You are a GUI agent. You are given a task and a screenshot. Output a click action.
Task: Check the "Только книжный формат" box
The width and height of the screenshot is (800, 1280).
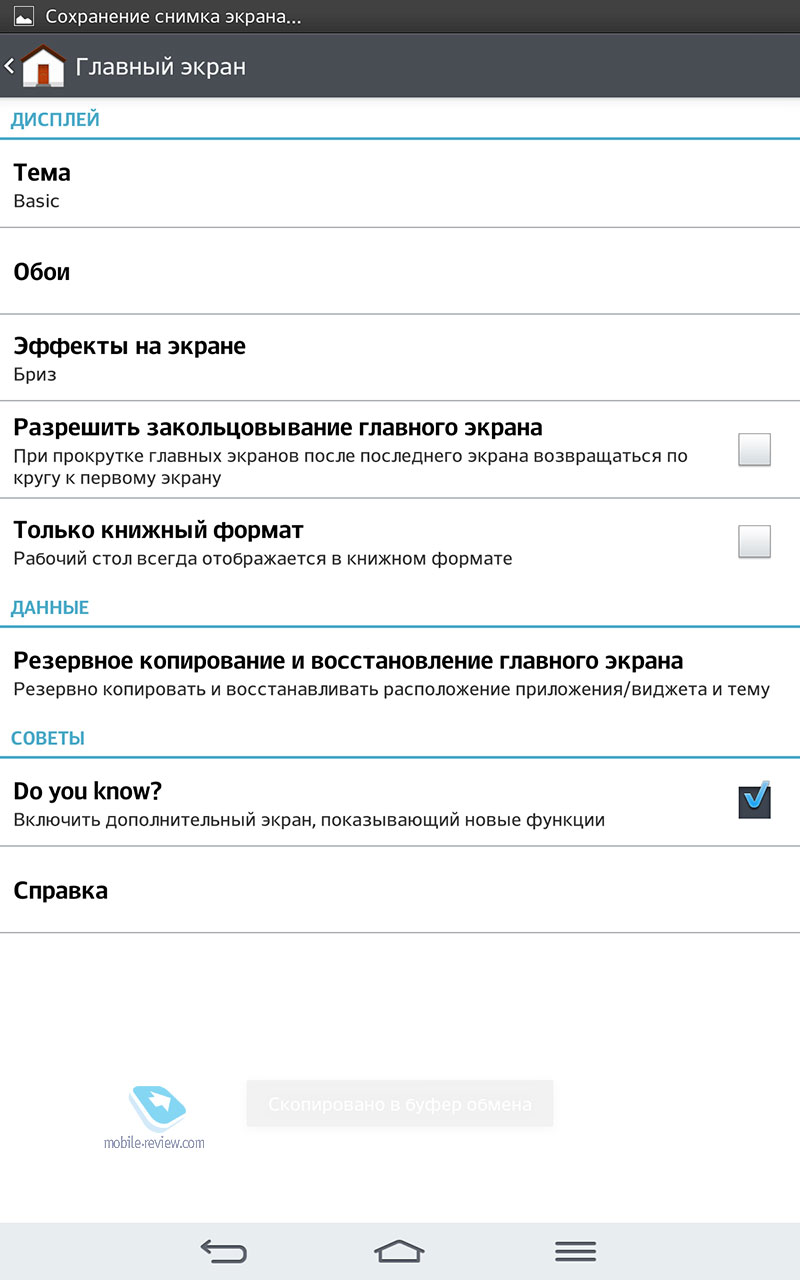755,541
